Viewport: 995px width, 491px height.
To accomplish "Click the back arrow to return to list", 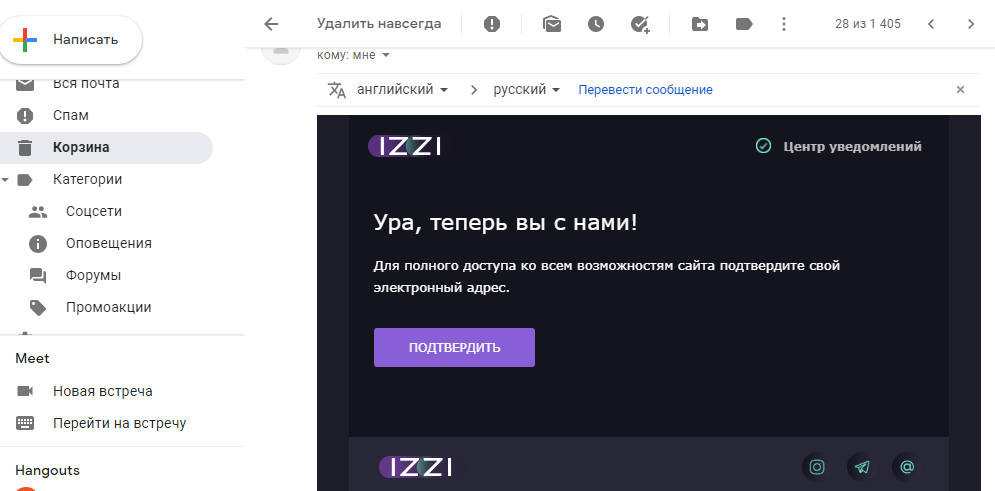I will pyautogui.click(x=270, y=24).
